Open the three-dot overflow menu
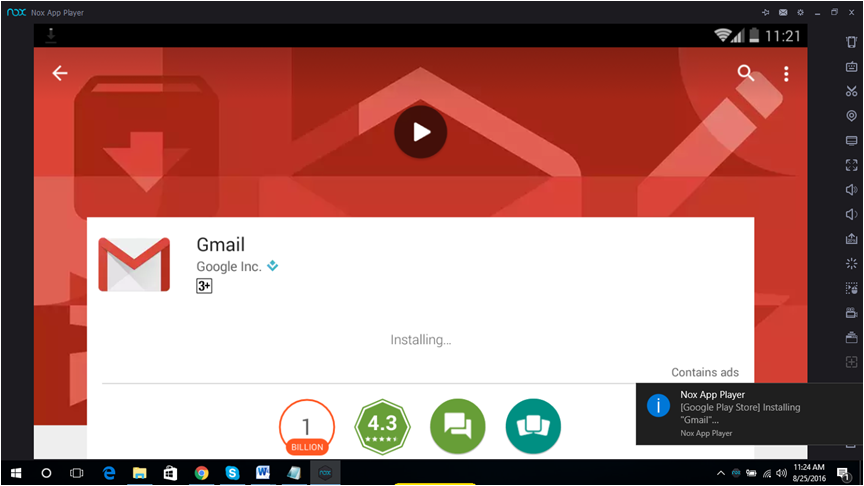The image size is (864, 486). [x=787, y=73]
